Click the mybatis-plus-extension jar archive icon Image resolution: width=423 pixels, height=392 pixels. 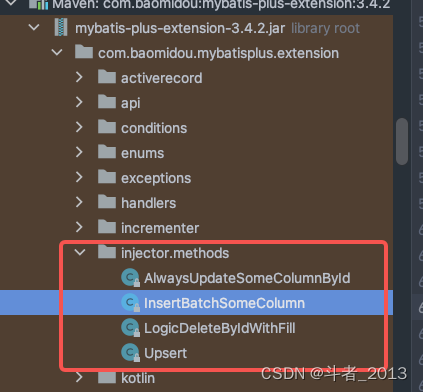[x=61, y=27]
